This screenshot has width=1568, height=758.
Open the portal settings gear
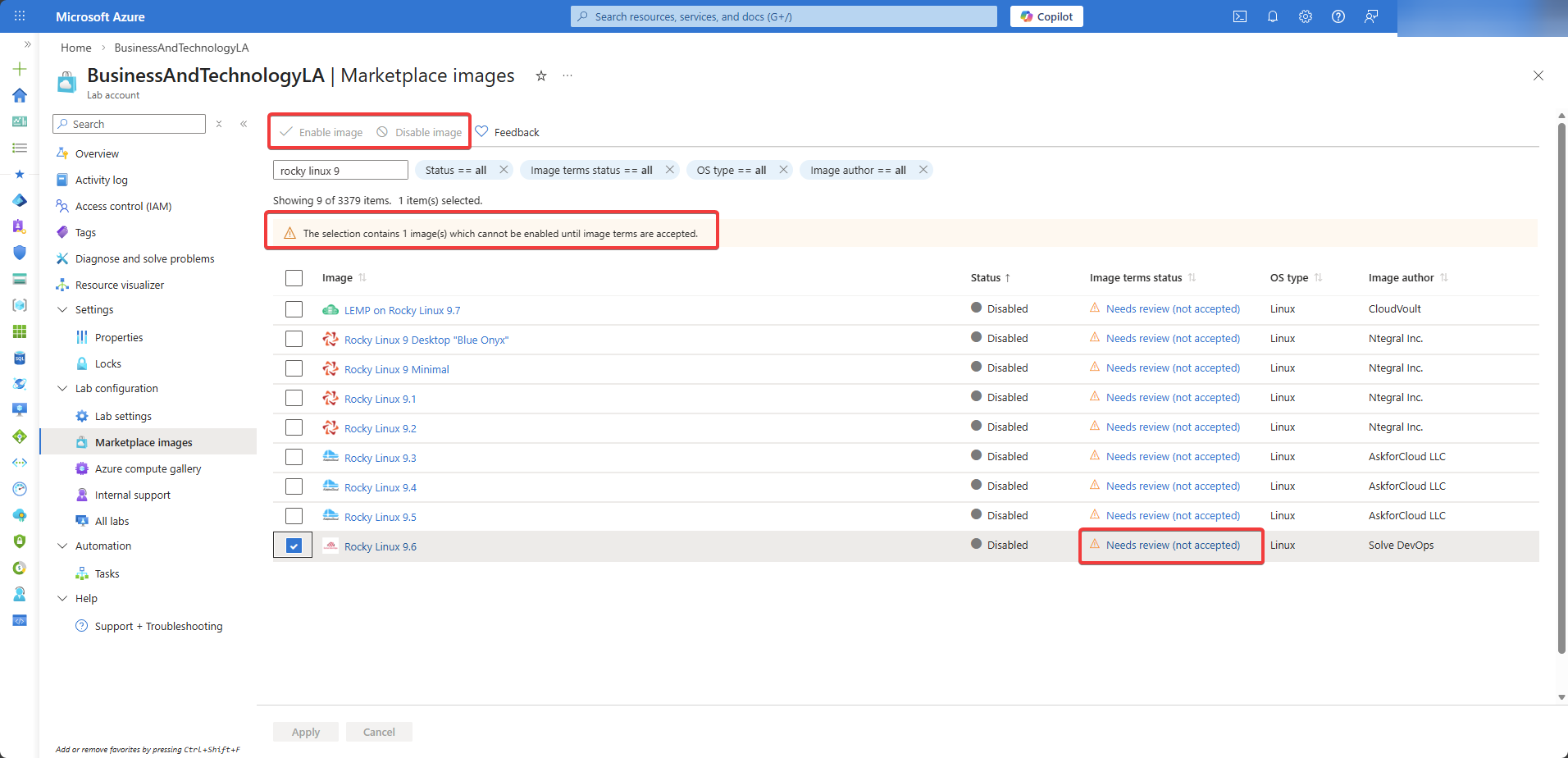1306,16
